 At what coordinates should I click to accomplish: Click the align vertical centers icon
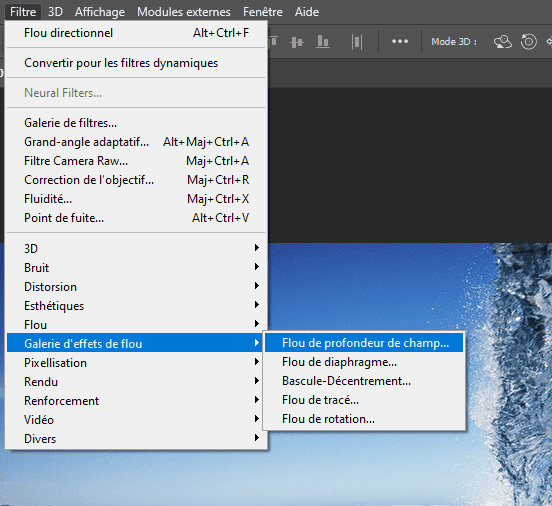point(297,42)
